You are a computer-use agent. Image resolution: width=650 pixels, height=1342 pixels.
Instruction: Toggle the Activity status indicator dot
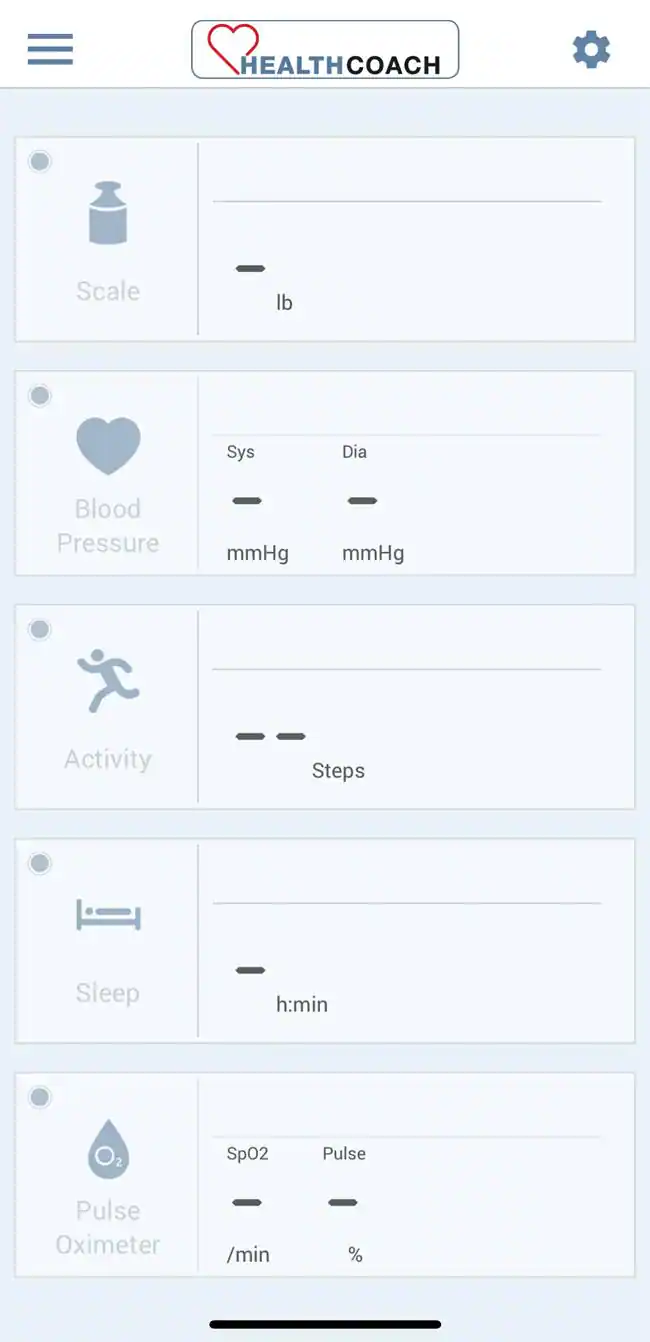(40, 630)
